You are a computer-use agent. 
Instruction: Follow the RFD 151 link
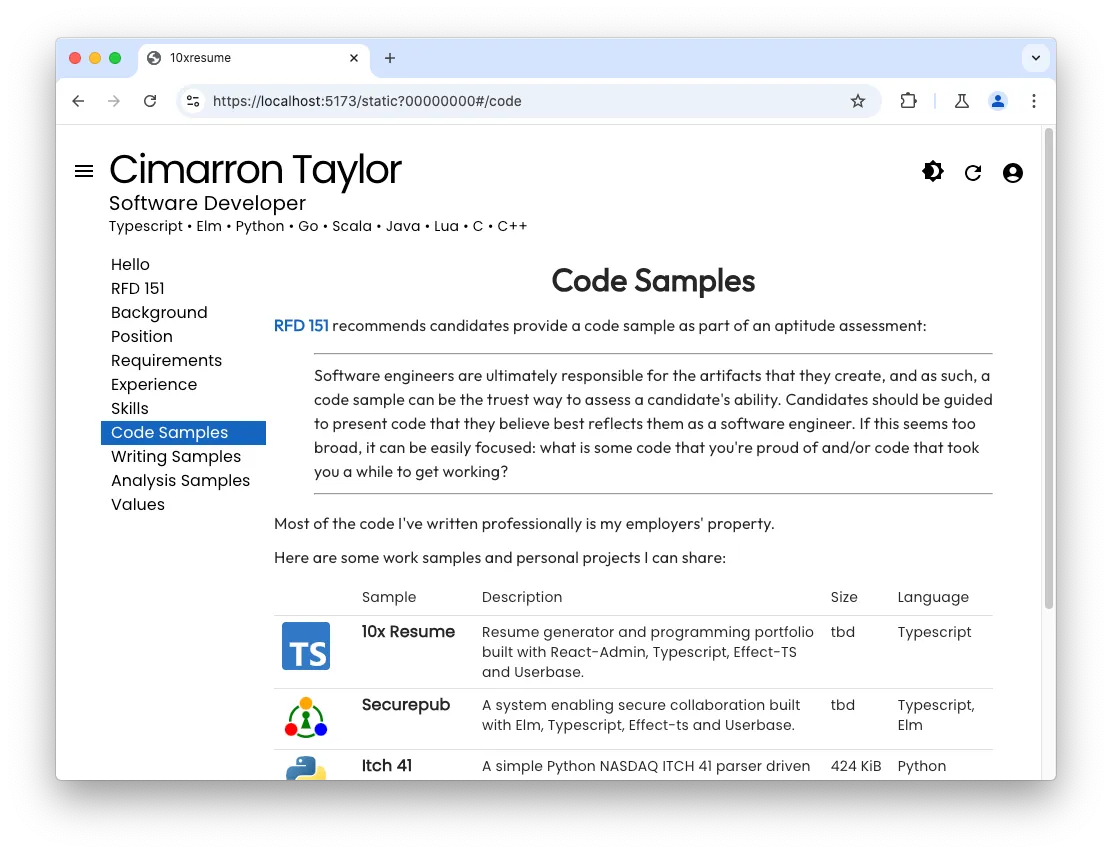pyautogui.click(x=301, y=325)
